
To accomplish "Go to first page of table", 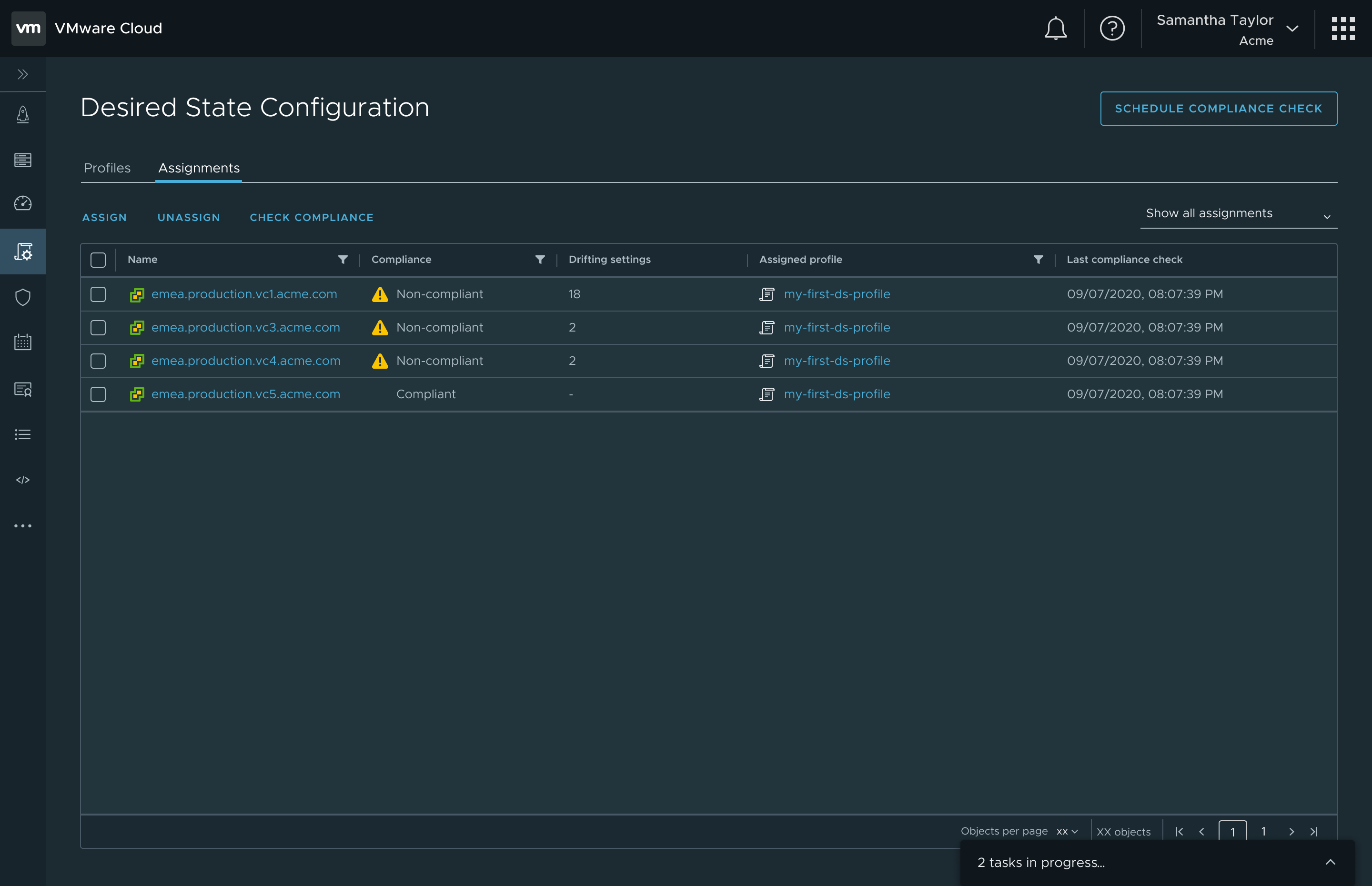I will point(1179,831).
